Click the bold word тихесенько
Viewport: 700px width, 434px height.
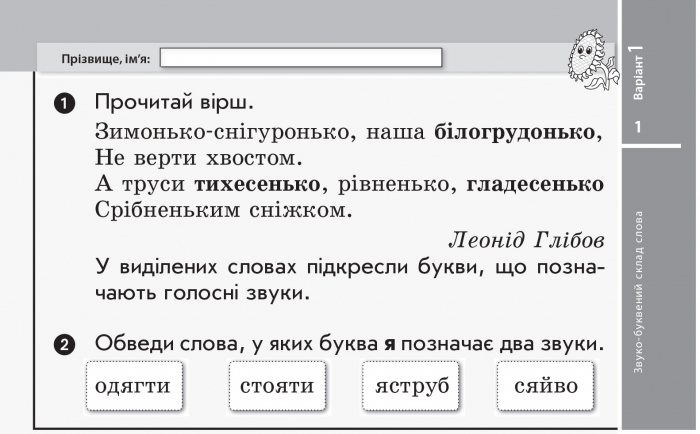pyautogui.click(x=258, y=184)
